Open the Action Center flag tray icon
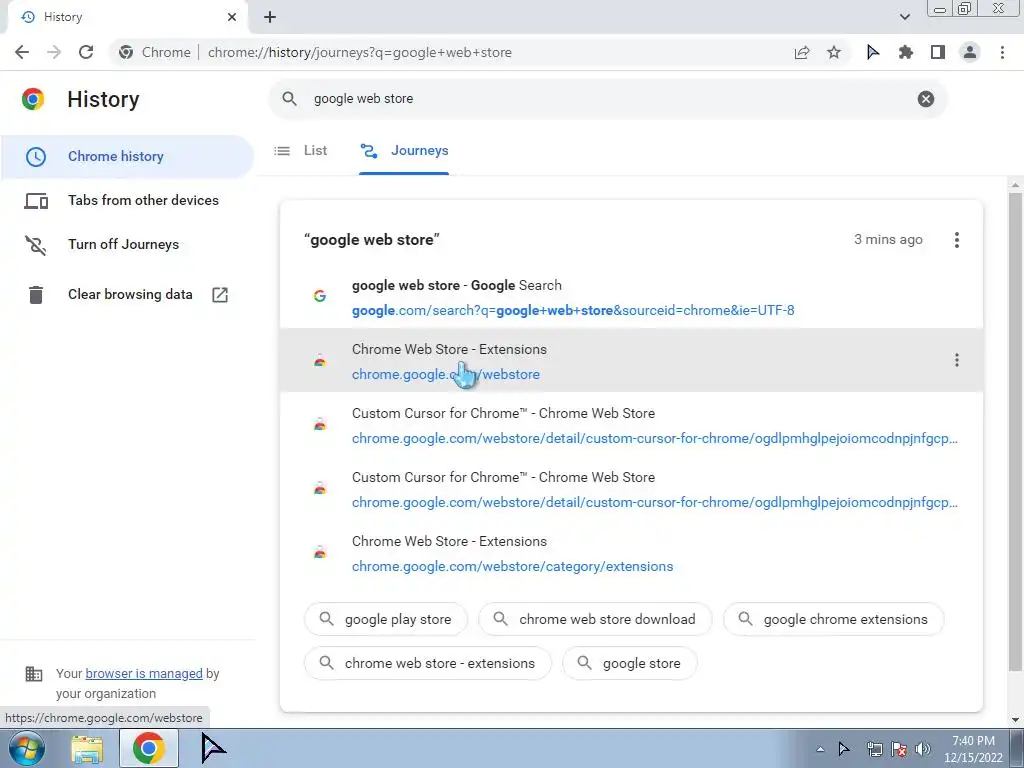Viewport: 1024px width, 768px height. (x=899, y=749)
